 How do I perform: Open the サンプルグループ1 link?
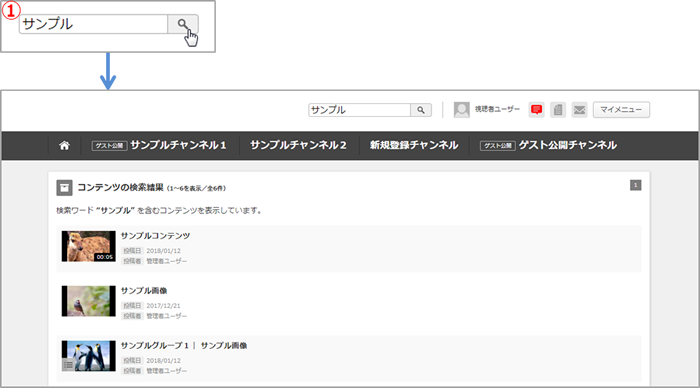(x=154, y=346)
